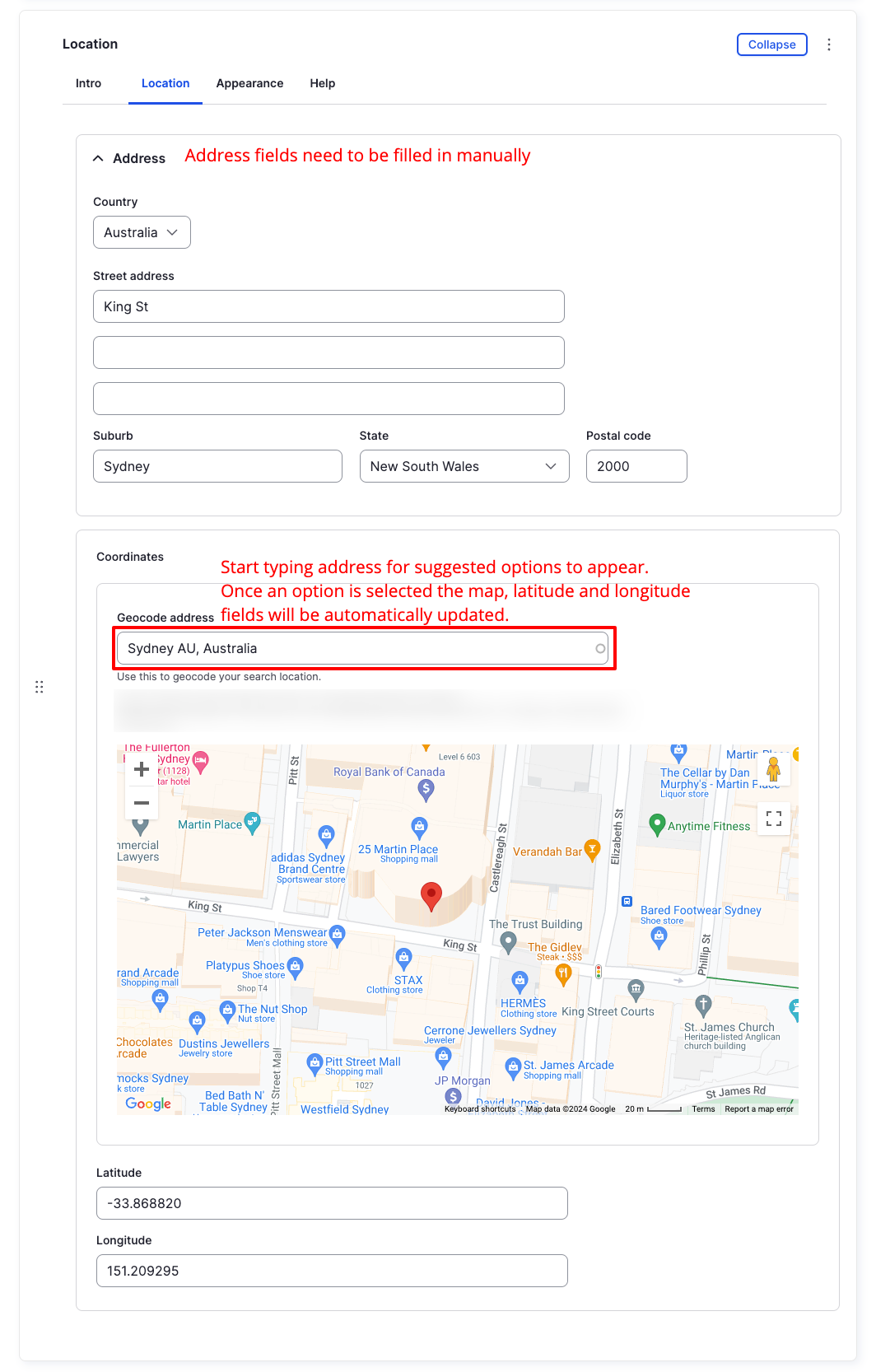Viewport: 890px width, 1372px height.
Task: Open the Appearance tab
Action: coord(249,83)
